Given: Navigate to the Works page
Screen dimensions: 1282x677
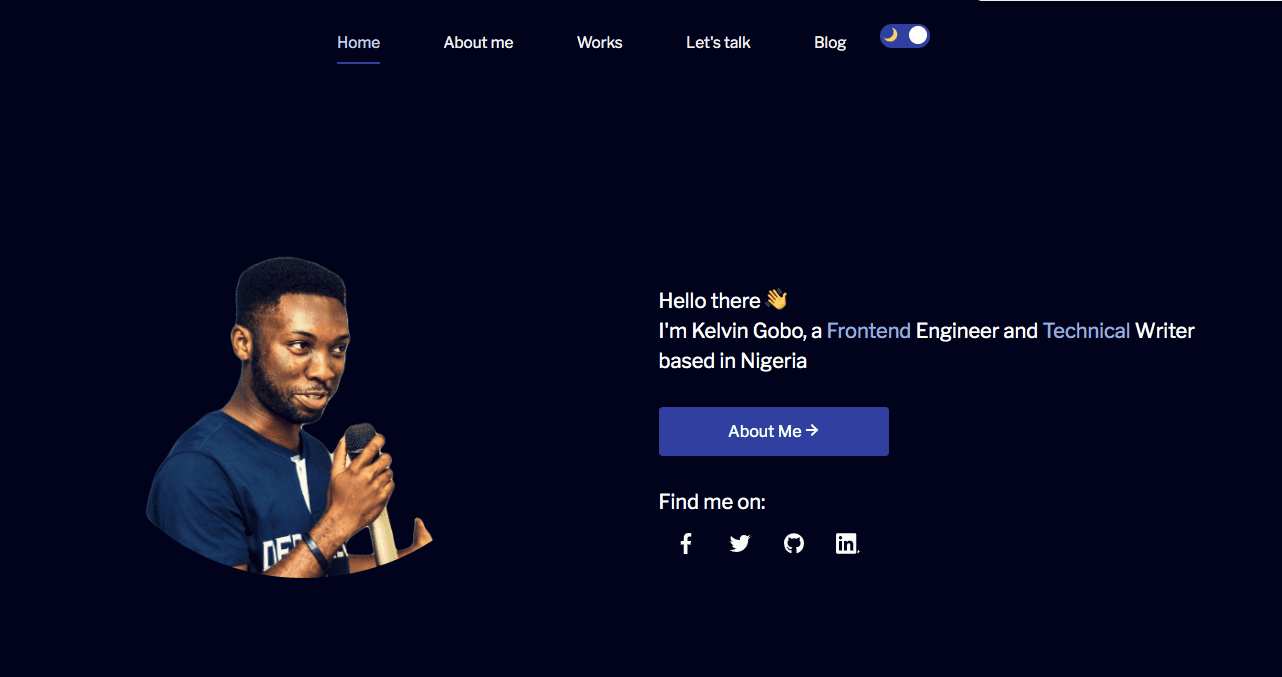Looking at the screenshot, I should (x=600, y=42).
